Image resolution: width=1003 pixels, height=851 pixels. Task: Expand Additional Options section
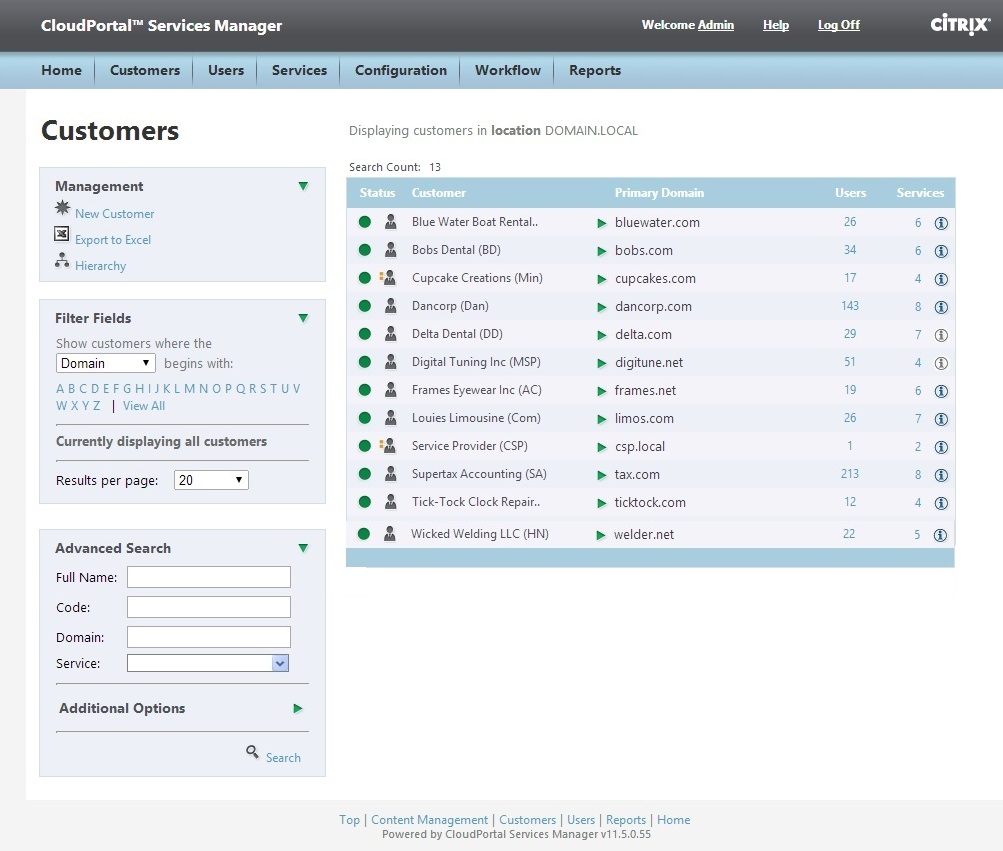click(x=298, y=708)
